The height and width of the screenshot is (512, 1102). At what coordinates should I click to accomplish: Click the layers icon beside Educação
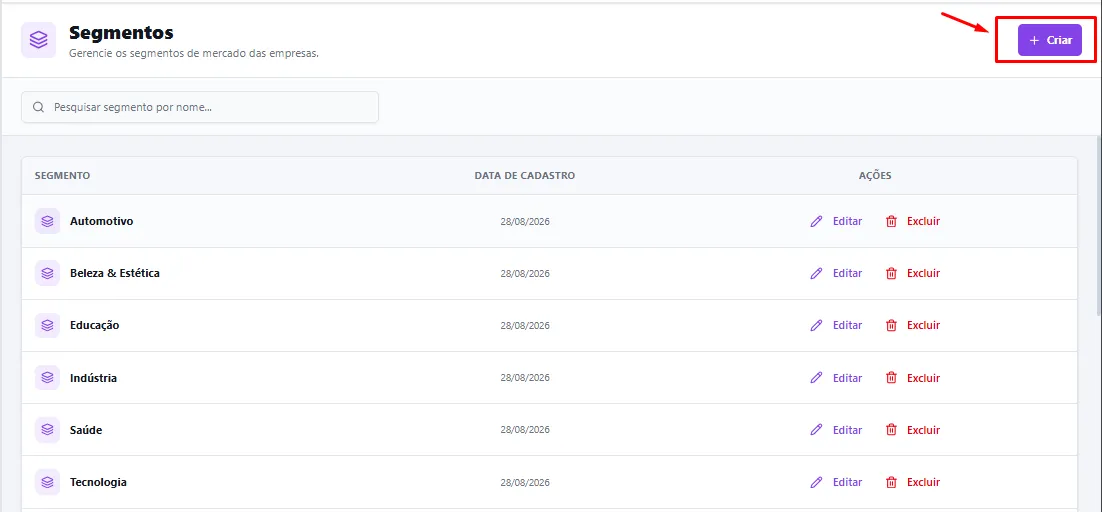(47, 325)
